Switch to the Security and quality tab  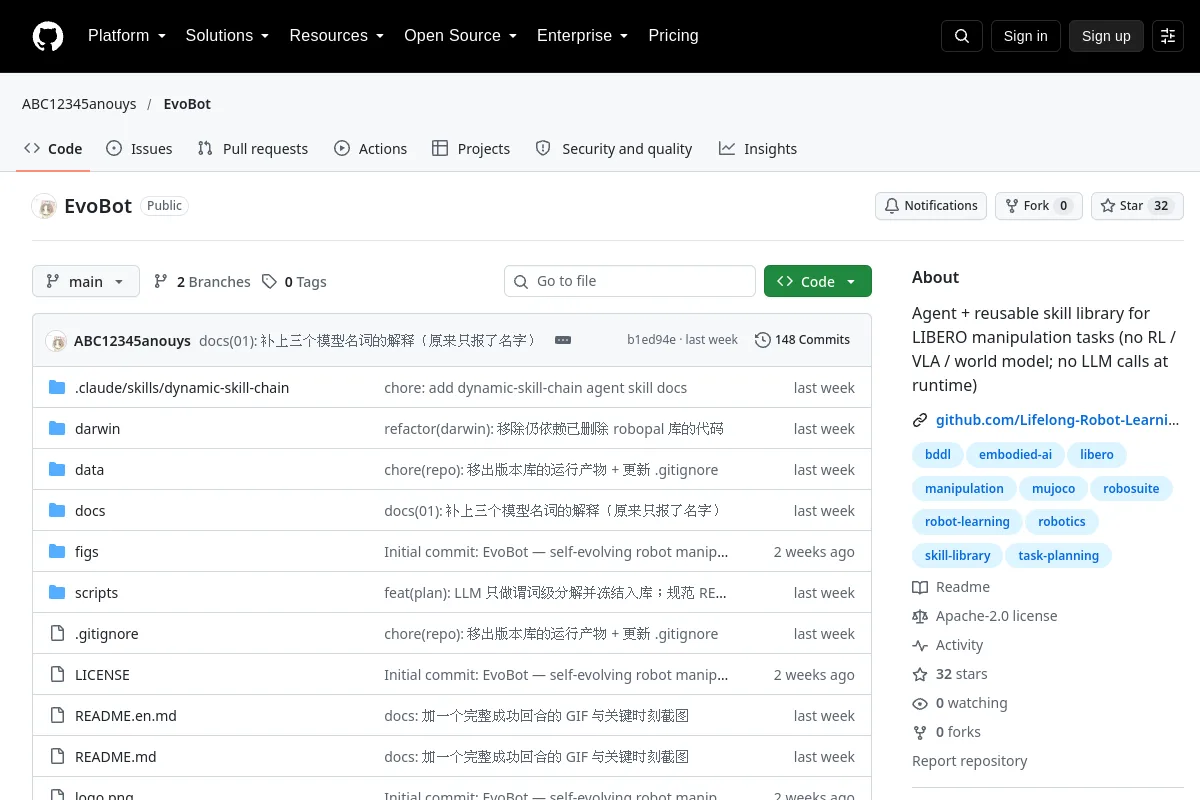point(614,149)
